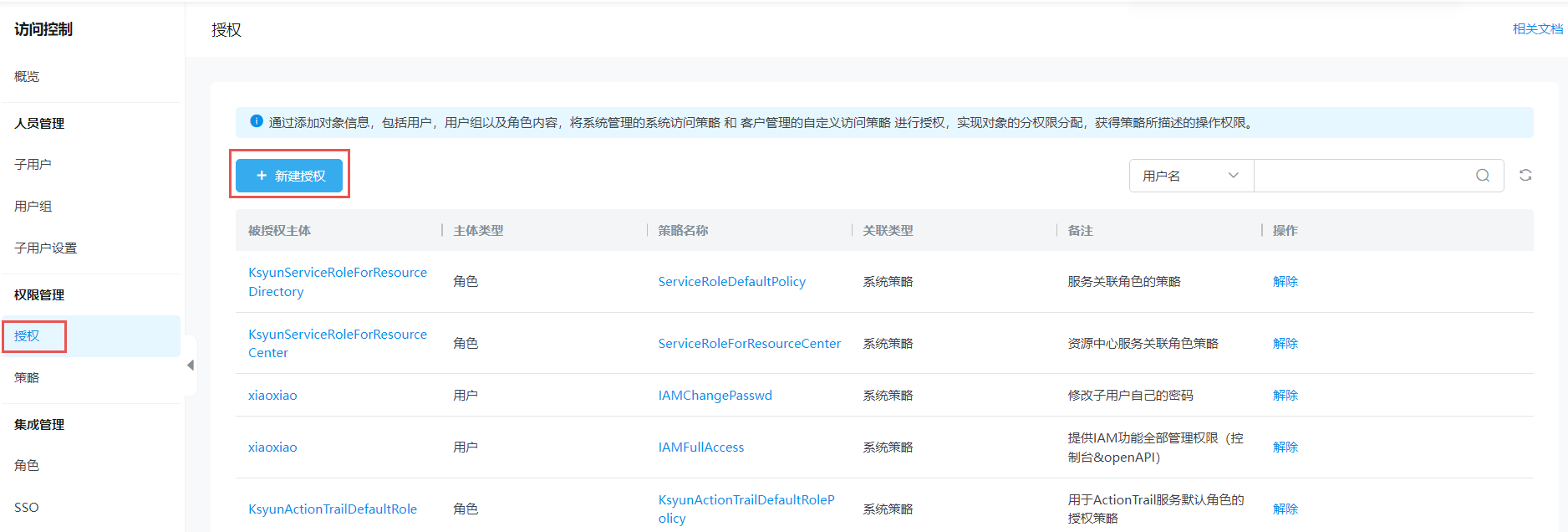Open 角色 under 集成管理
Viewport: 1568px width, 532px height.
click(27, 466)
